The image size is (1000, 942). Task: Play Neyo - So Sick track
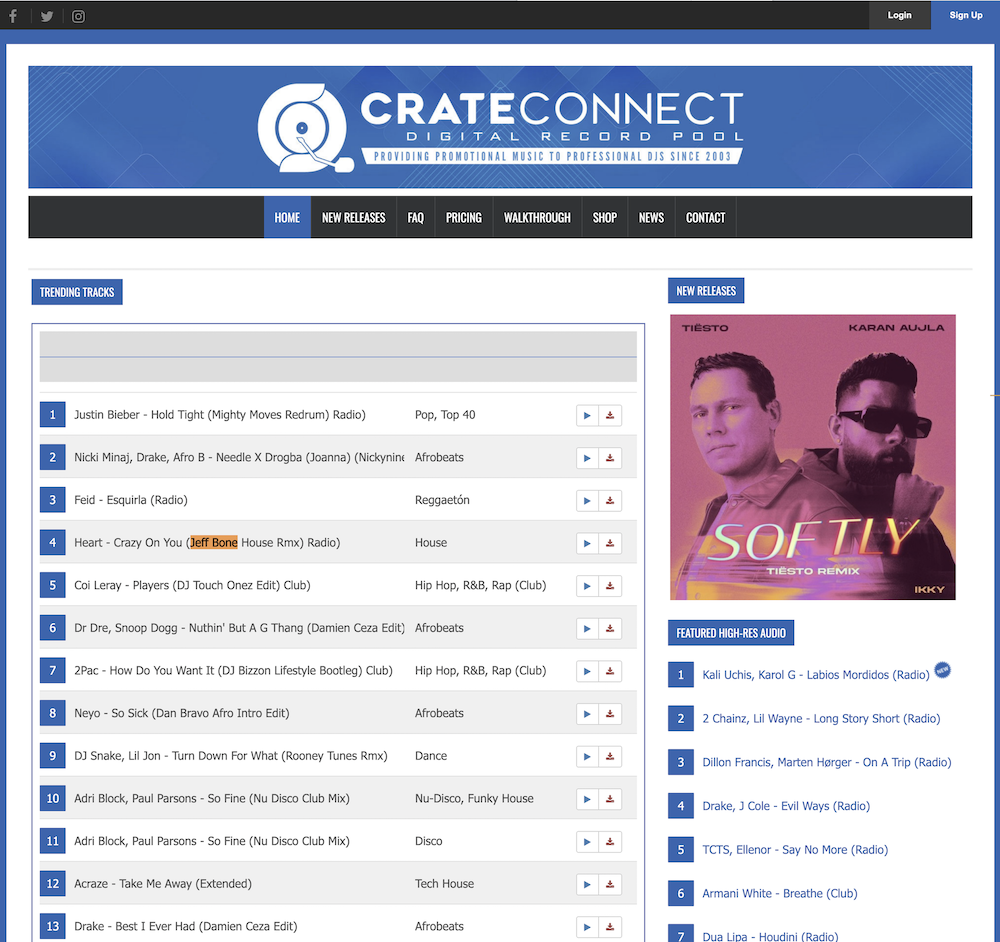point(587,714)
